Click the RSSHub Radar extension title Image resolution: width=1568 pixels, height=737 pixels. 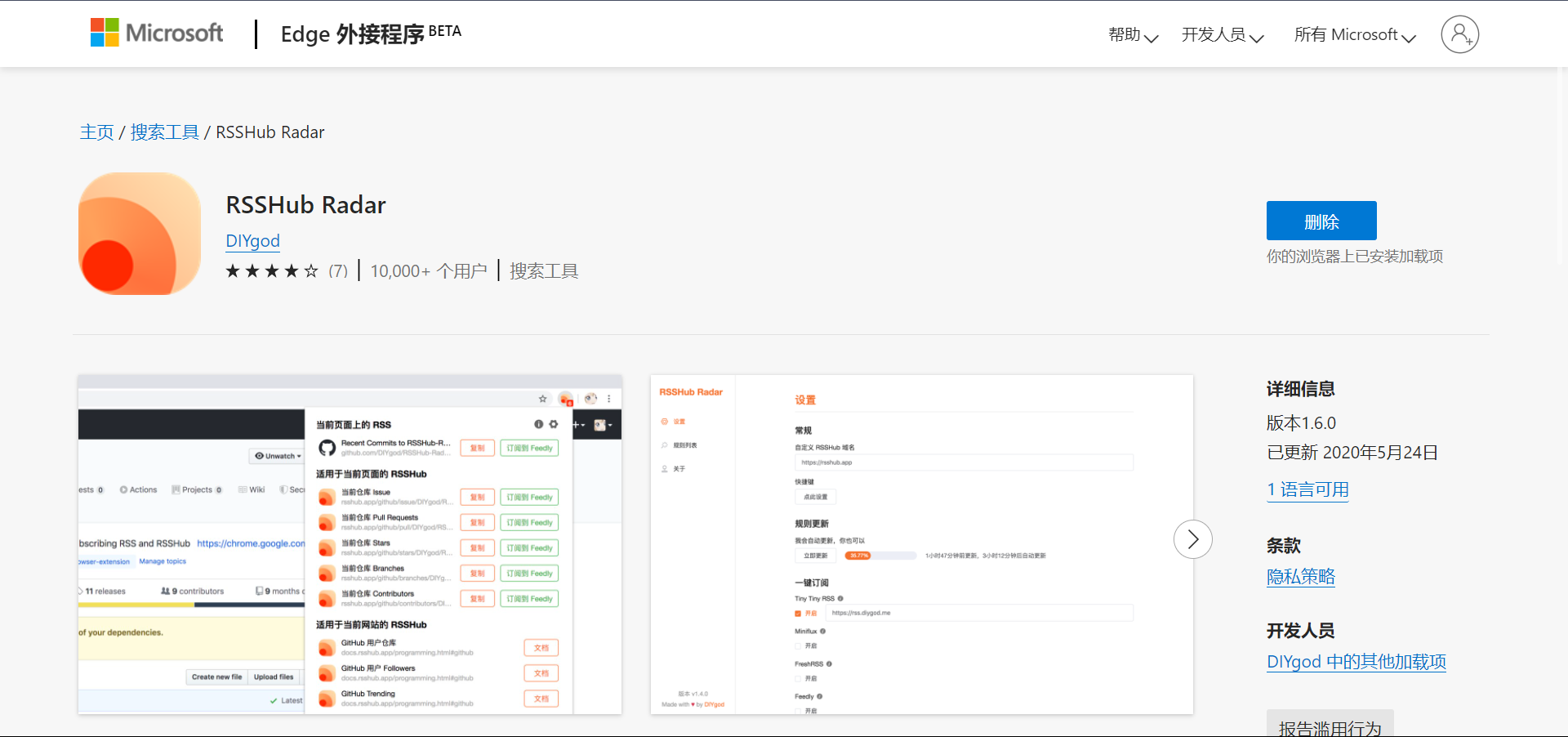click(x=306, y=204)
